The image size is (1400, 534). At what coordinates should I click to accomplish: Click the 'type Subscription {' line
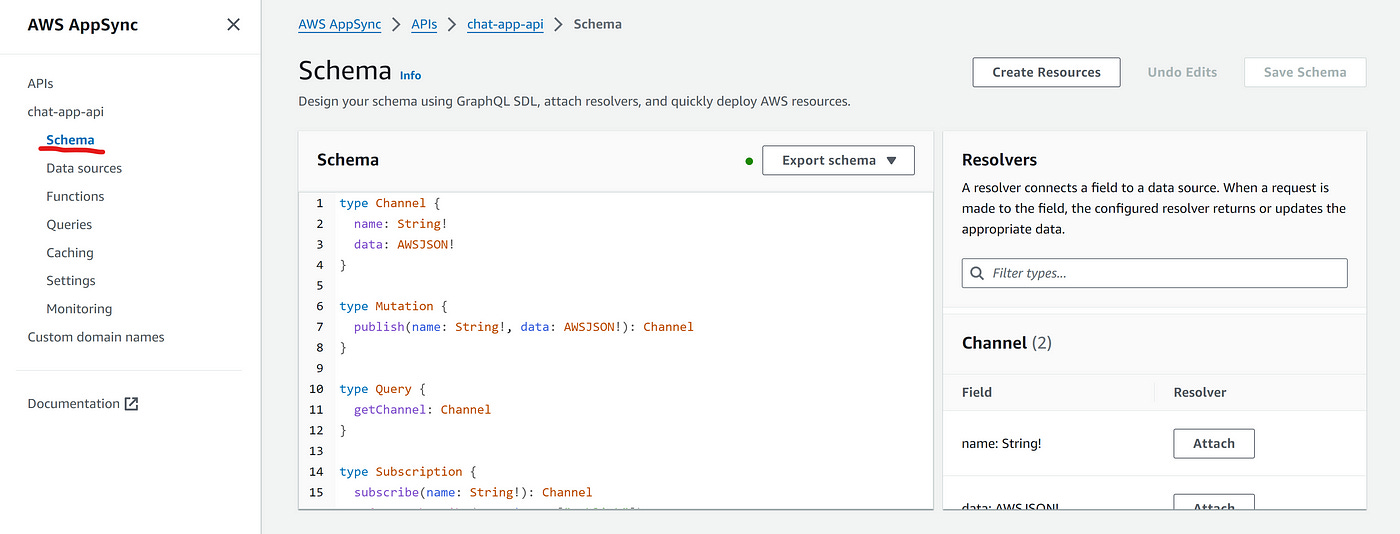[x=408, y=471]
